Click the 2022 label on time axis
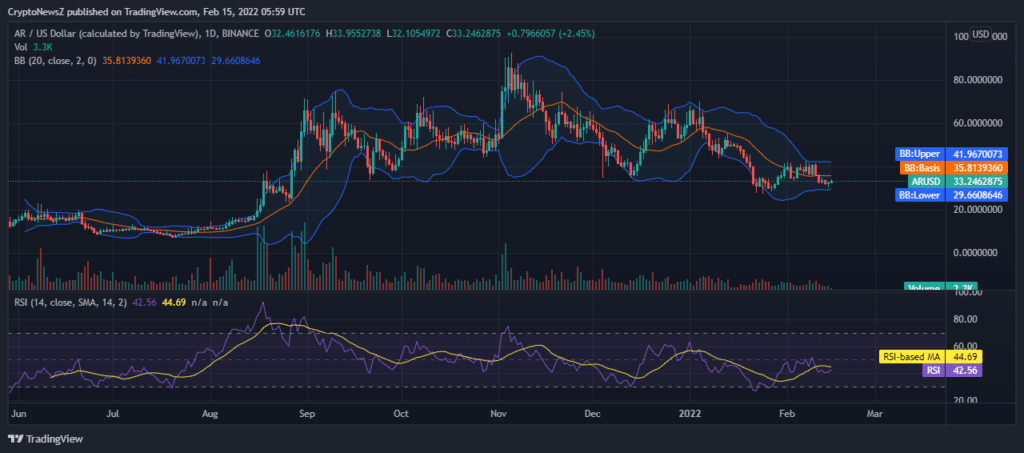Screen dimensions: 1024x453 [690, 413]
